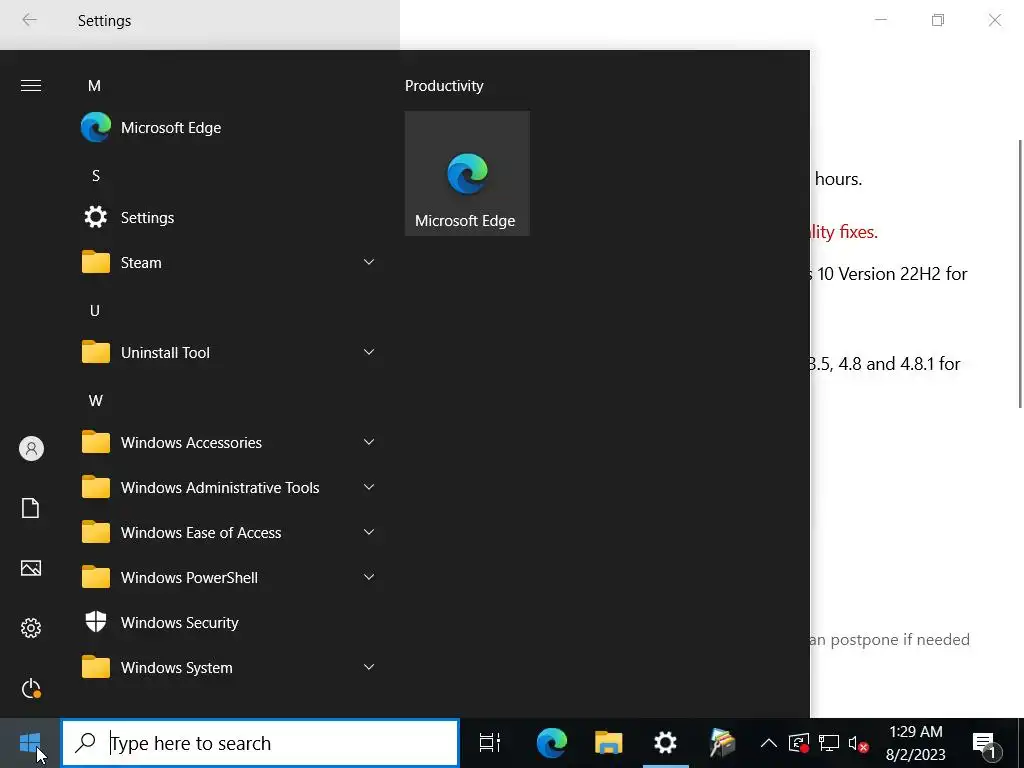Viewport: 1024px width, 768px height.
Task: Expand Windows Accessories folder chevron
Action: pyautogui.click(x=369, y=442)
